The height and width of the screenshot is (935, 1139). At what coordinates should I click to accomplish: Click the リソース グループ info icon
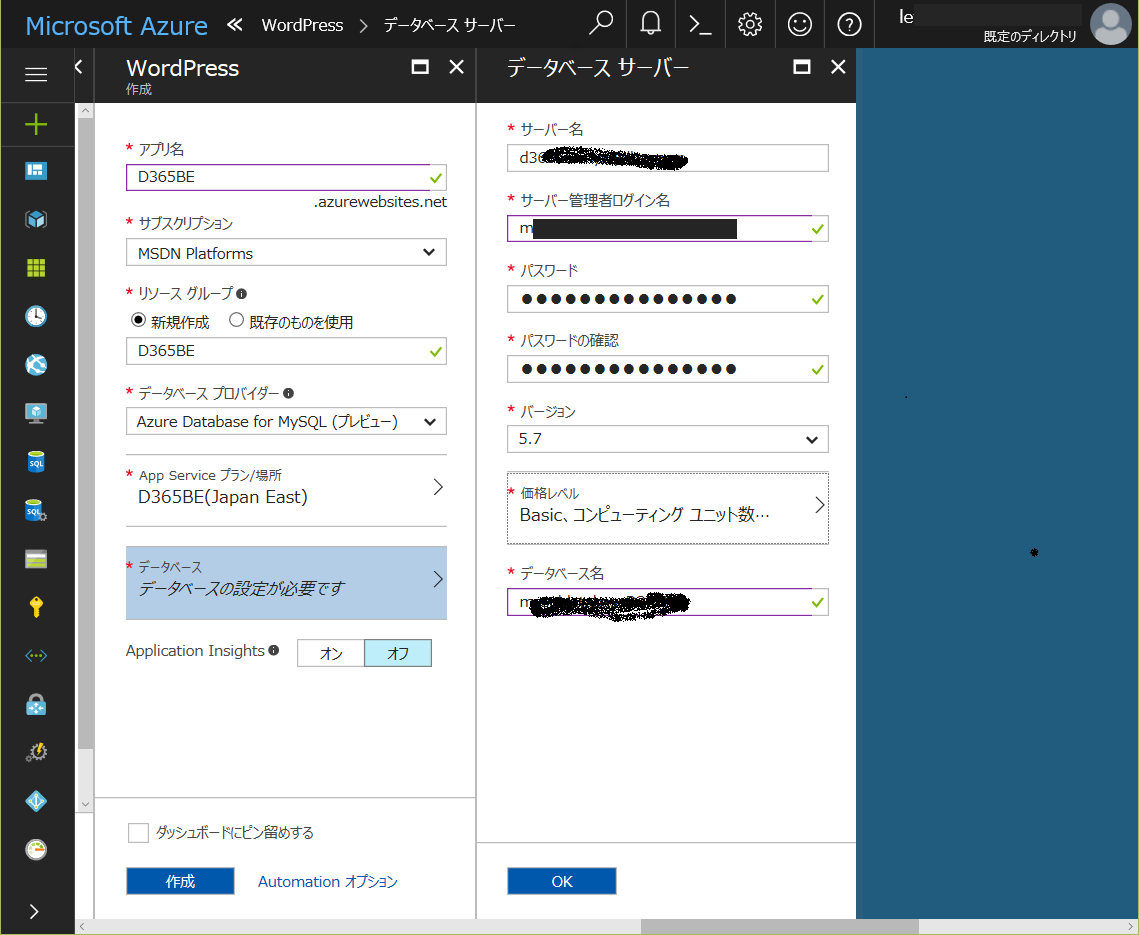point(242,294)
